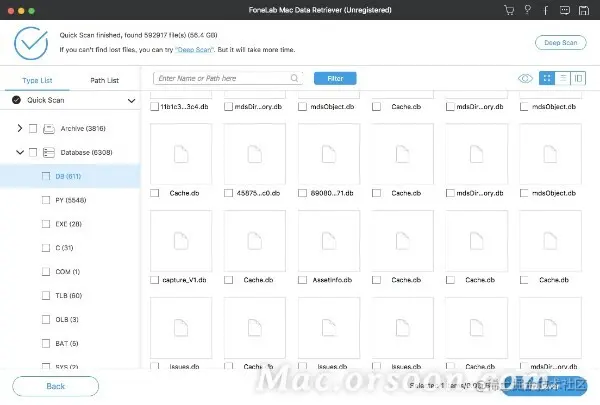Expand the Archive tree node
This screenshot has height=405, width=600.
[20, 128]
